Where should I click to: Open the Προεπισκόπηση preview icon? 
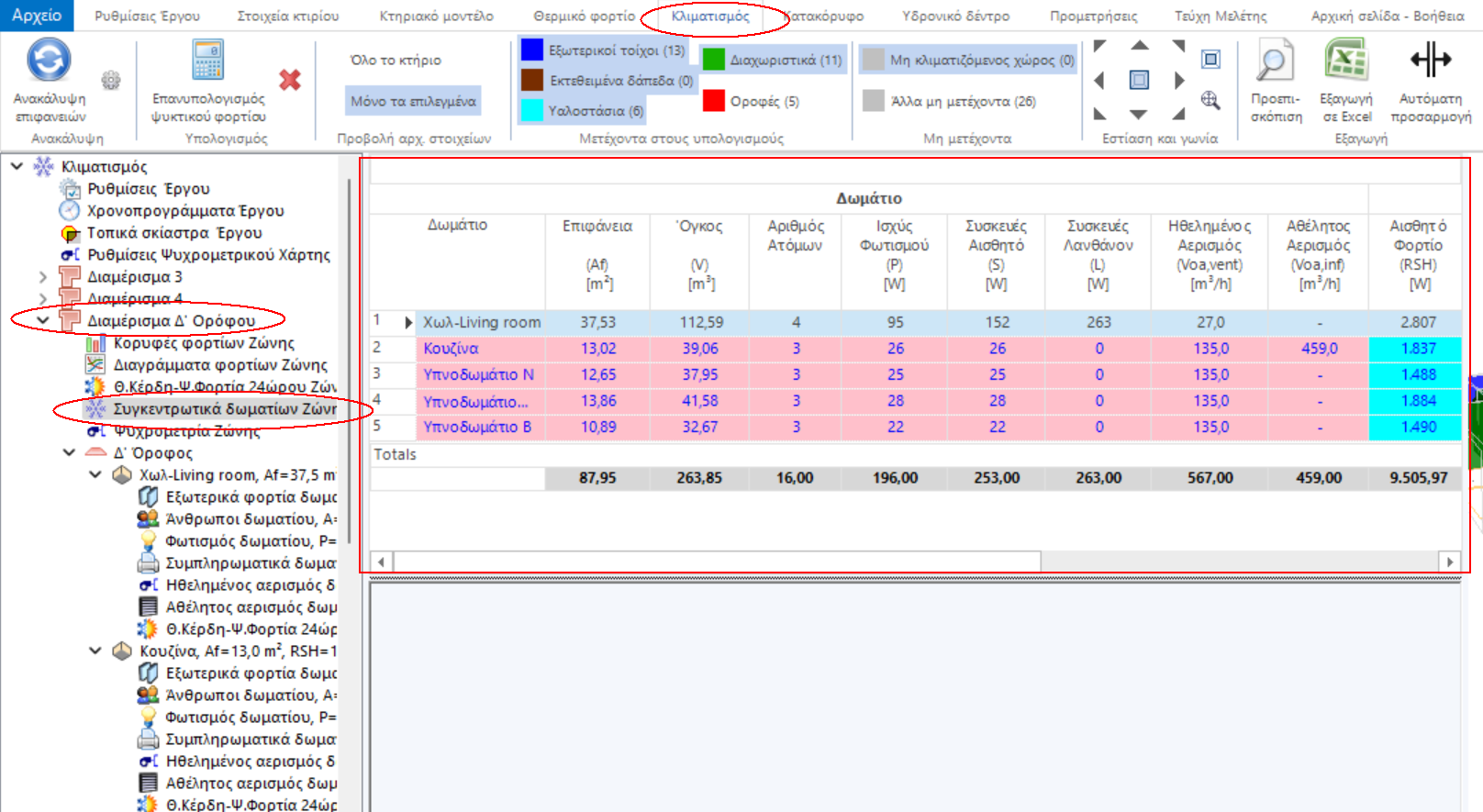[1275, 61]
